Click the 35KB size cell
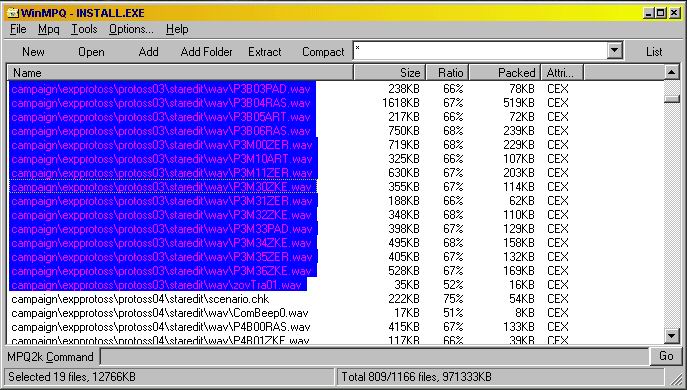687x390 pixels. click(407, 285)
